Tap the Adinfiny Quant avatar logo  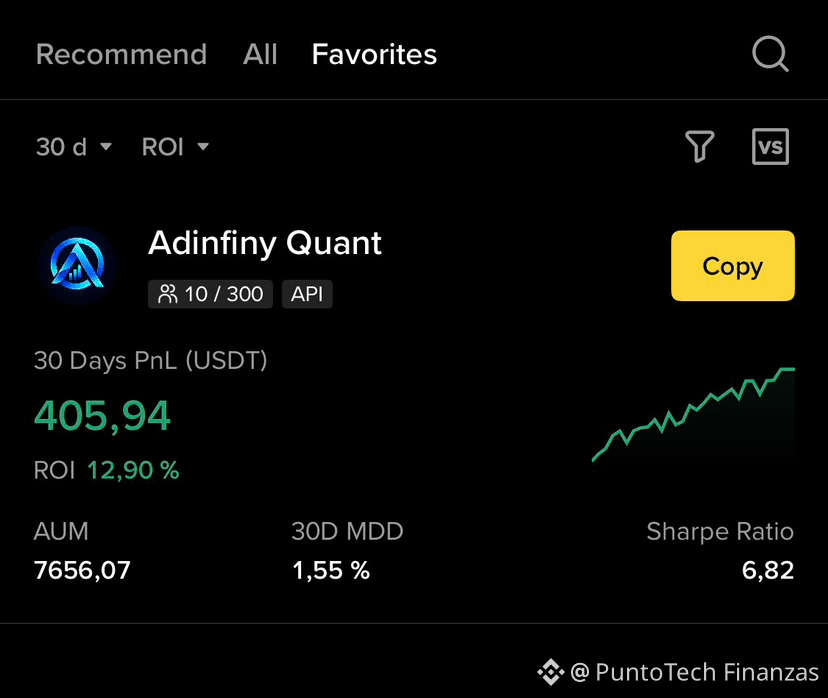pos(77,265)
